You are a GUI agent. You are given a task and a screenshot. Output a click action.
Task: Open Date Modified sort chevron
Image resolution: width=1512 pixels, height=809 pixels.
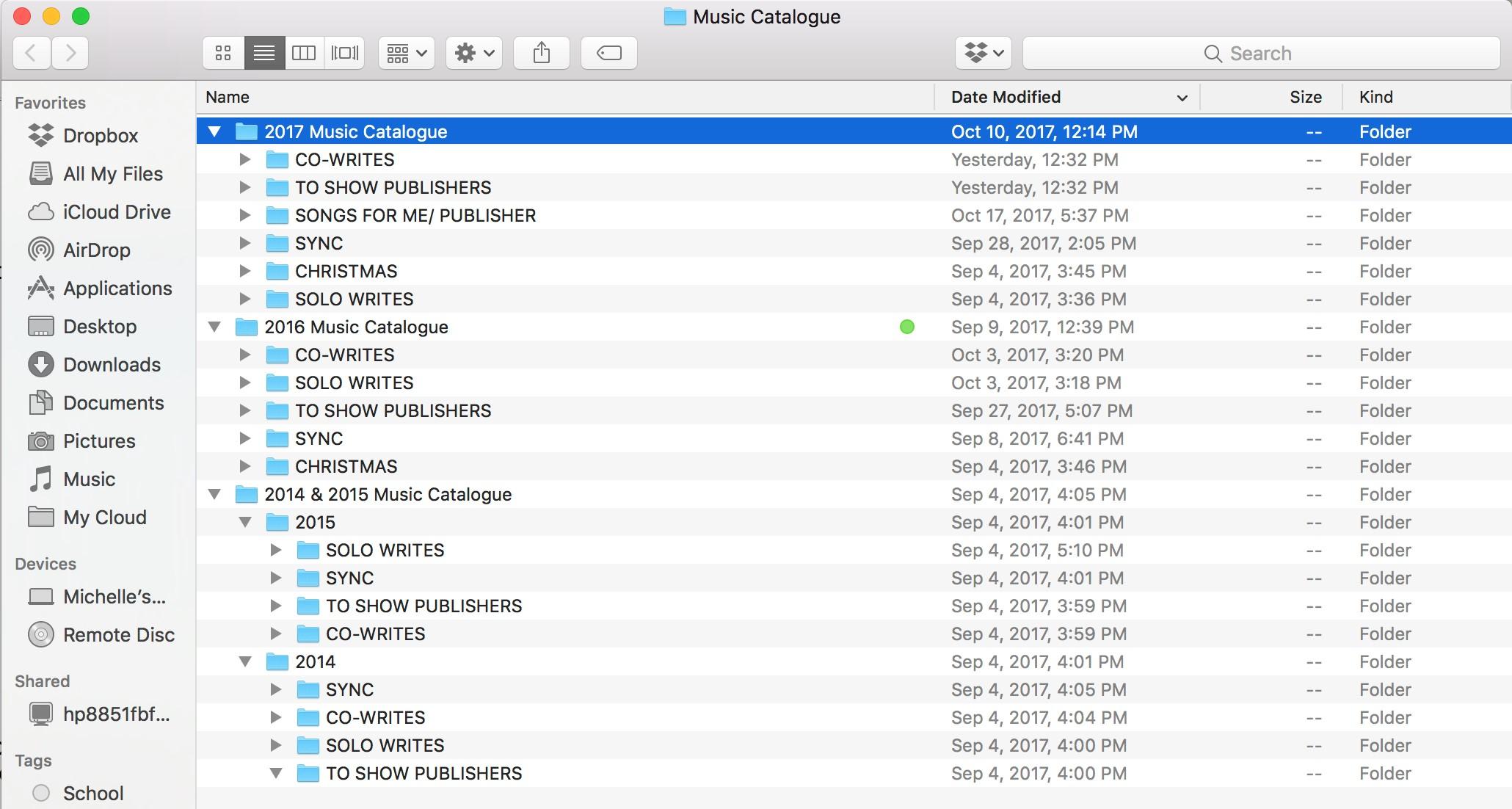(x=1182, y=97)
